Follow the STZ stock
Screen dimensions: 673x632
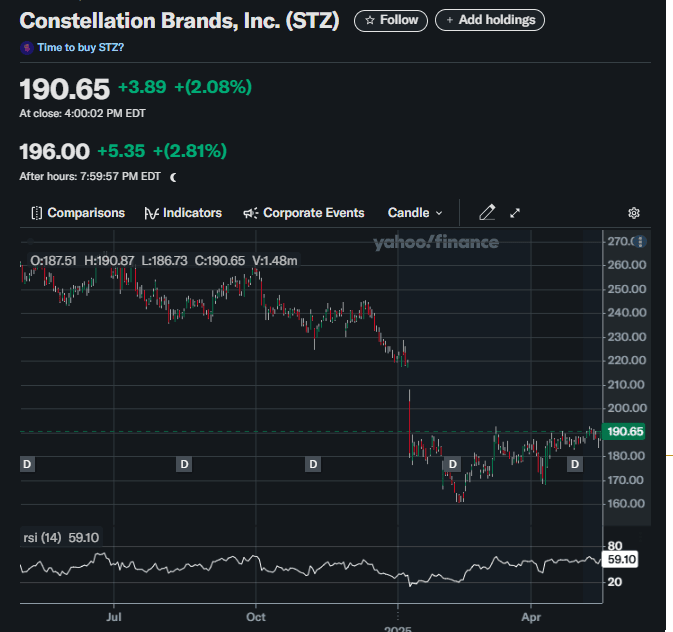(391, 20)
